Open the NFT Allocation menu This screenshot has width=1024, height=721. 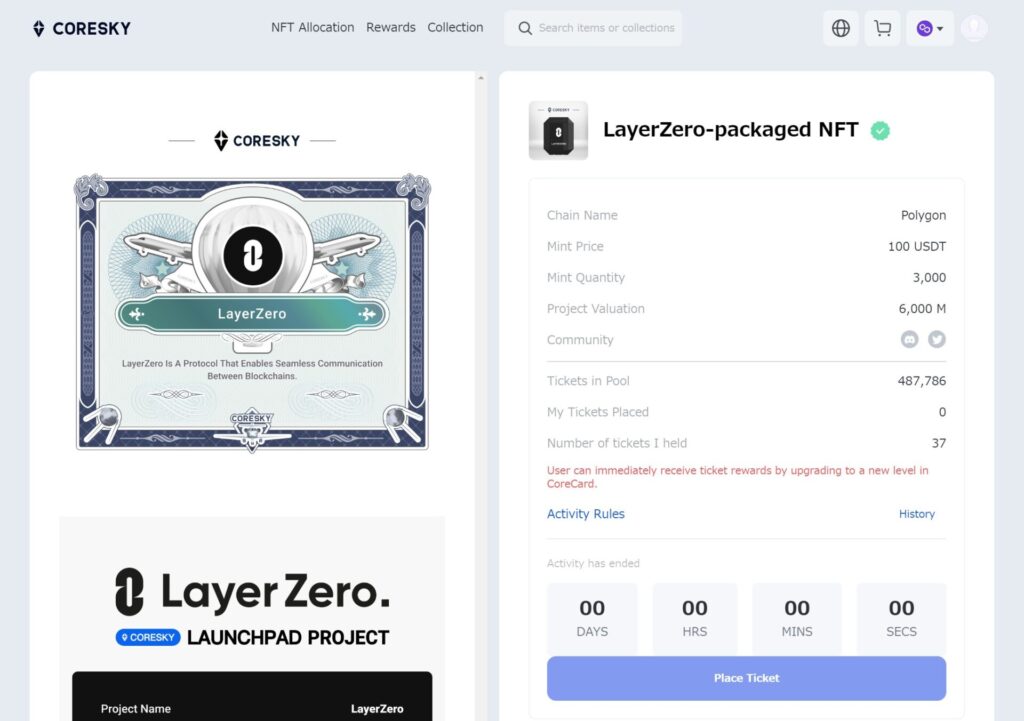pyautogui.click(x=313, y=27)
